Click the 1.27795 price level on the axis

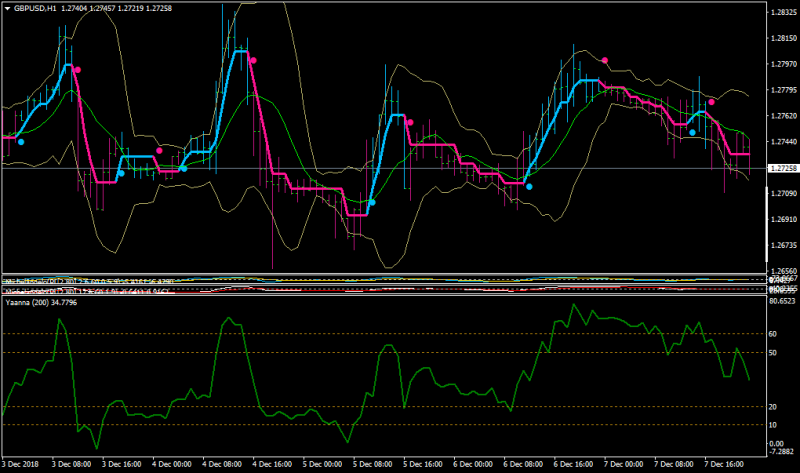[784, 90]
